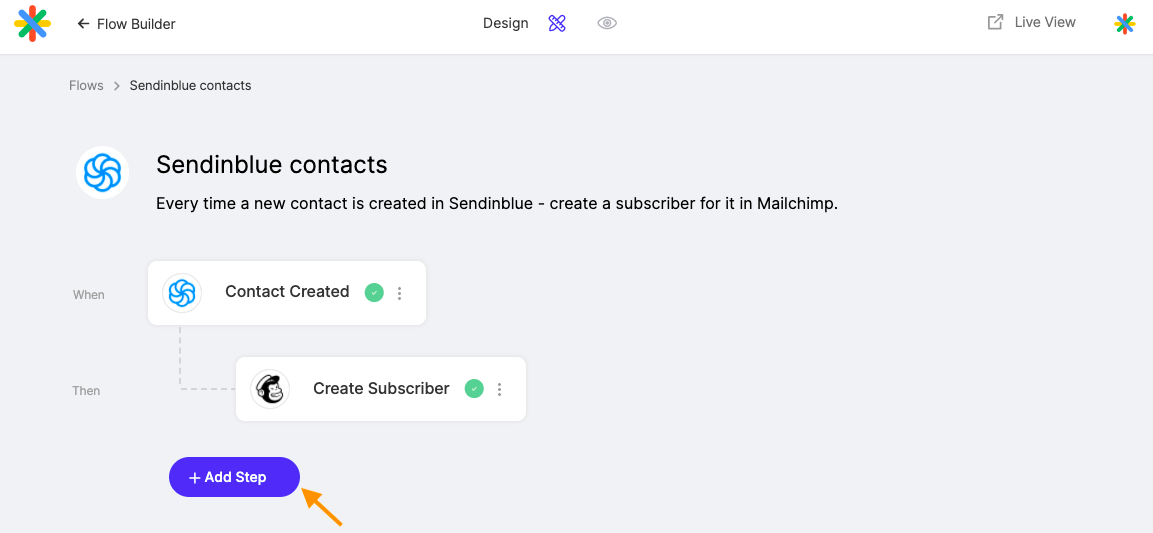Click Mailchimp icon in Create Subscriber card
Image resolution: width=1153 pixels, height=533 pixels.
[x=270, y=389]
